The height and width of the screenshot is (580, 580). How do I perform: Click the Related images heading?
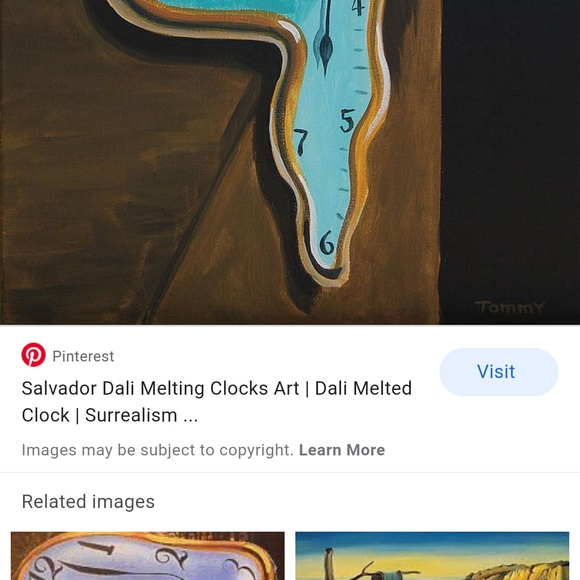pyautogui.click(x=88, y=502)
